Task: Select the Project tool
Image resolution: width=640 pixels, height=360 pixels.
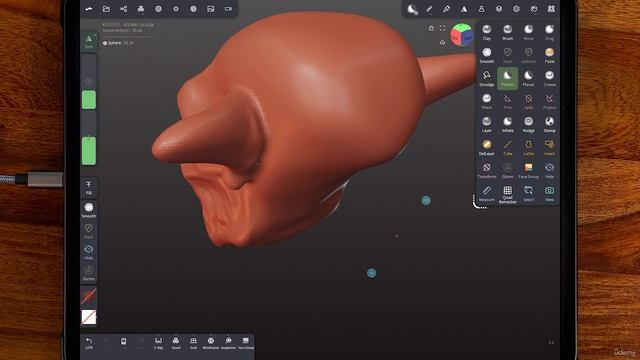Action: click(549, 101)
